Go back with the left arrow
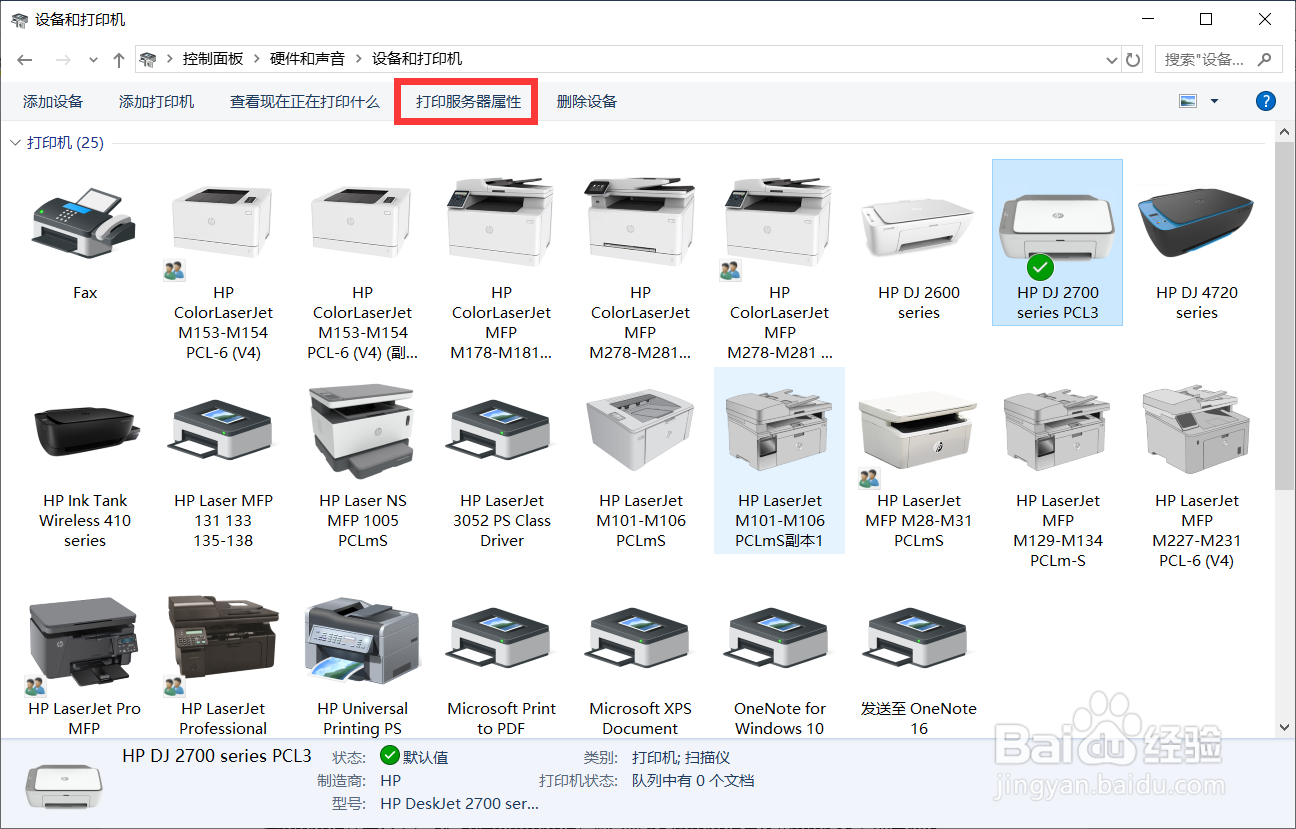 [25, 59]
